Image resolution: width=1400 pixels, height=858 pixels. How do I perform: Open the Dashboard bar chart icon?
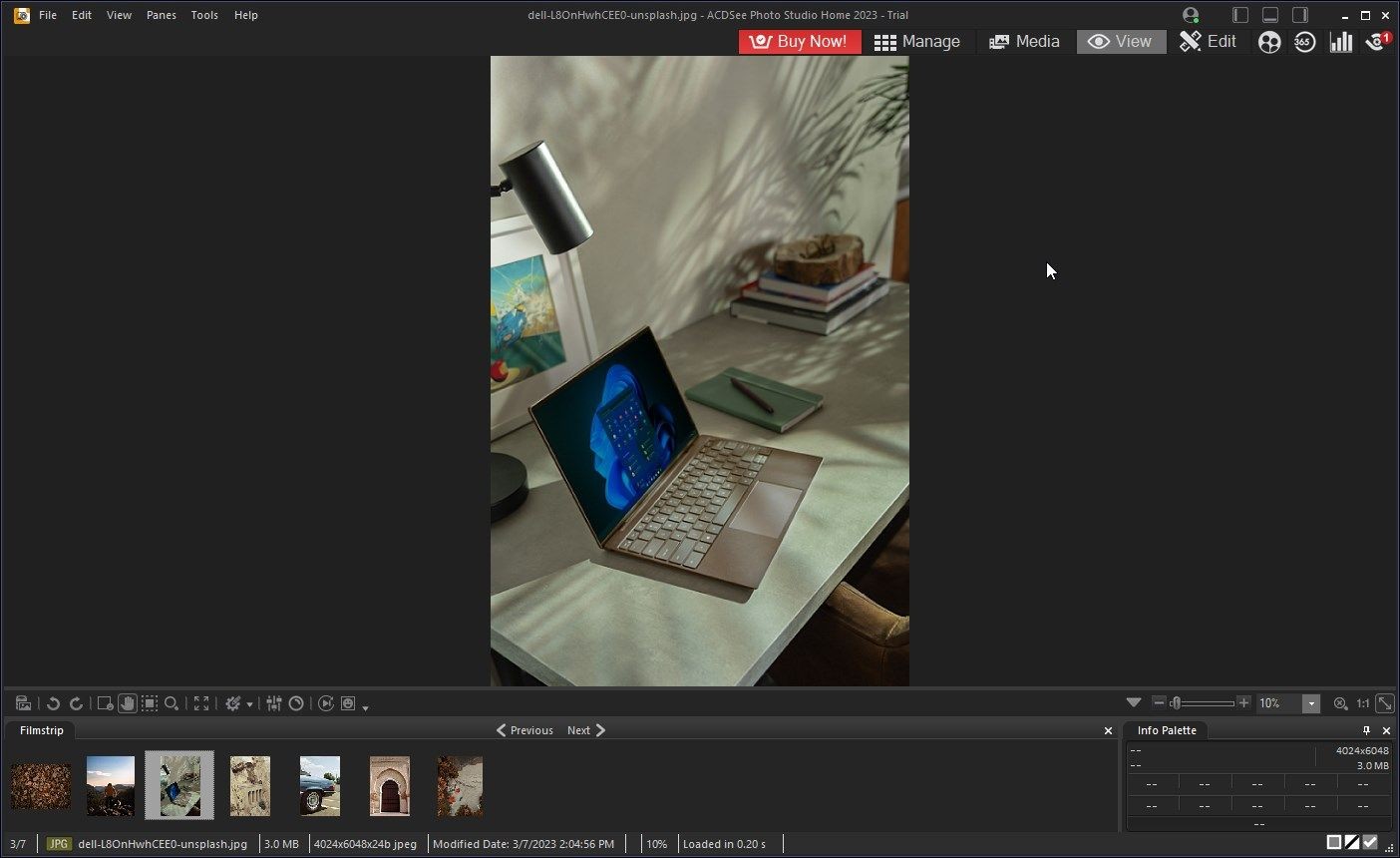1341,42
